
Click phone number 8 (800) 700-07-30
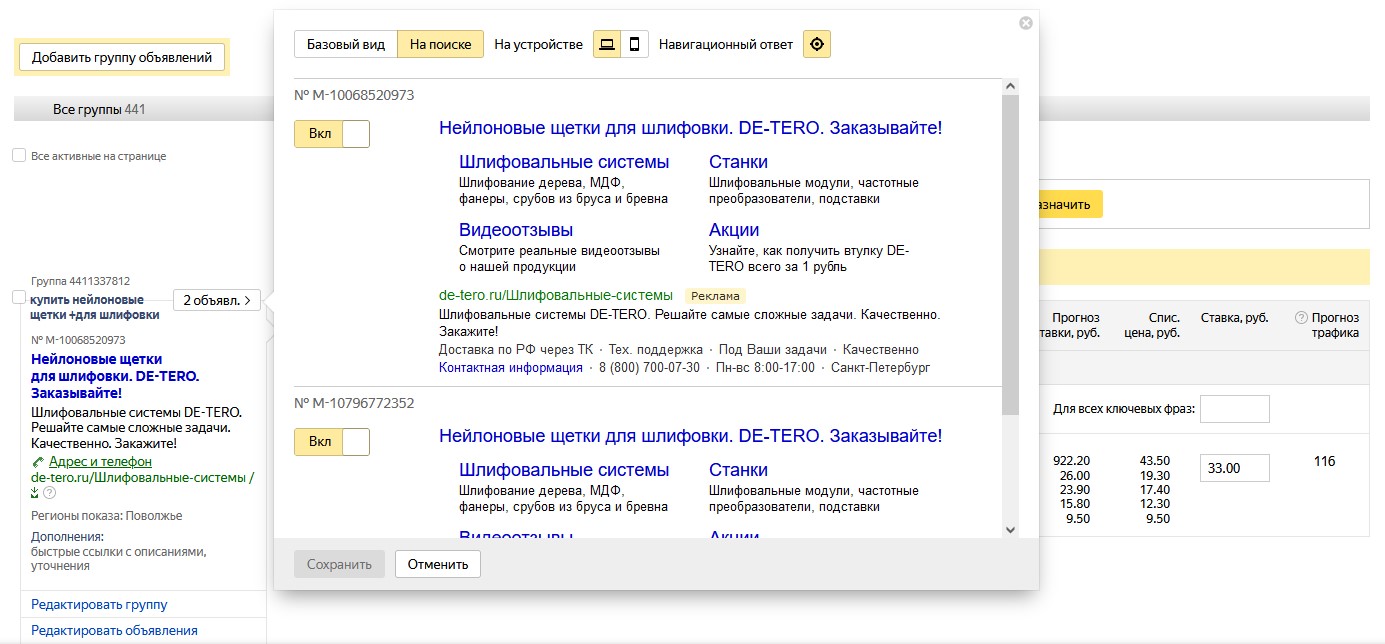click(x=649, y=367)
